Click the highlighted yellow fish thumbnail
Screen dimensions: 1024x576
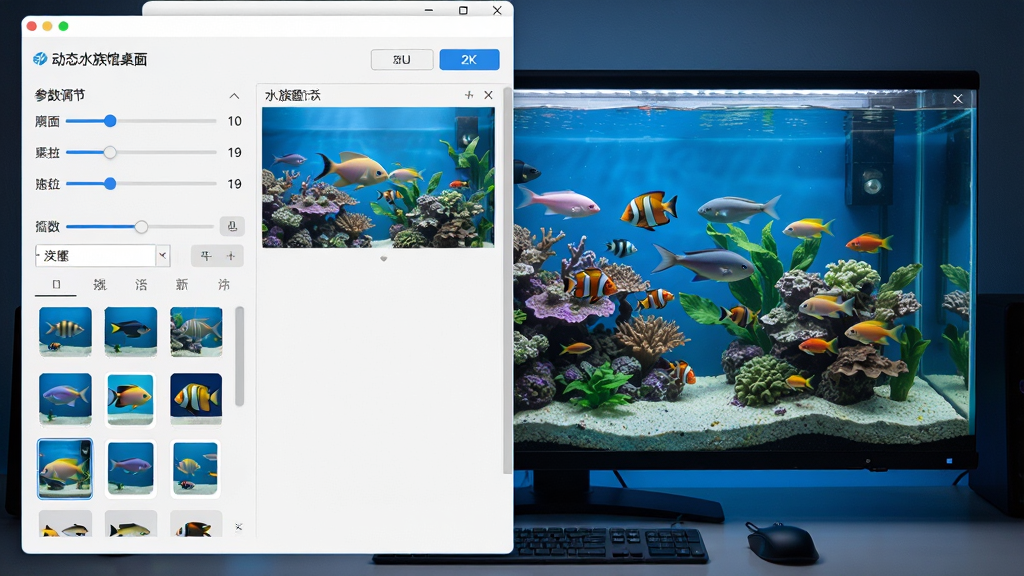(x=65, y=468)
